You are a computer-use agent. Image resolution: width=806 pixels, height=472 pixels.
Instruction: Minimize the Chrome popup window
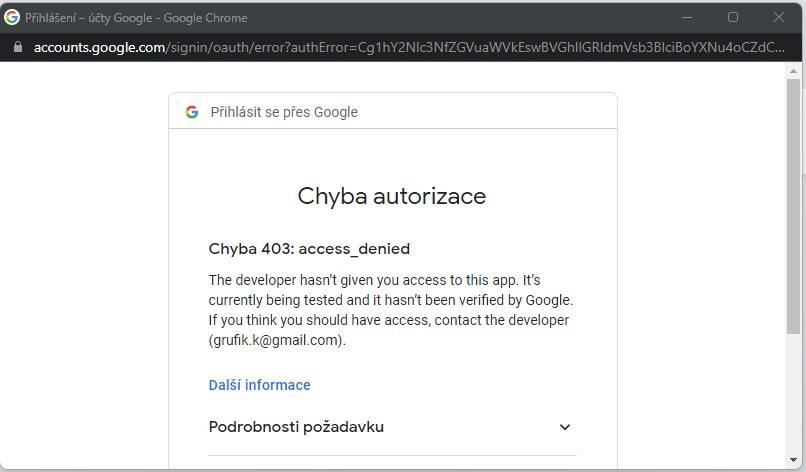[687, 17]
